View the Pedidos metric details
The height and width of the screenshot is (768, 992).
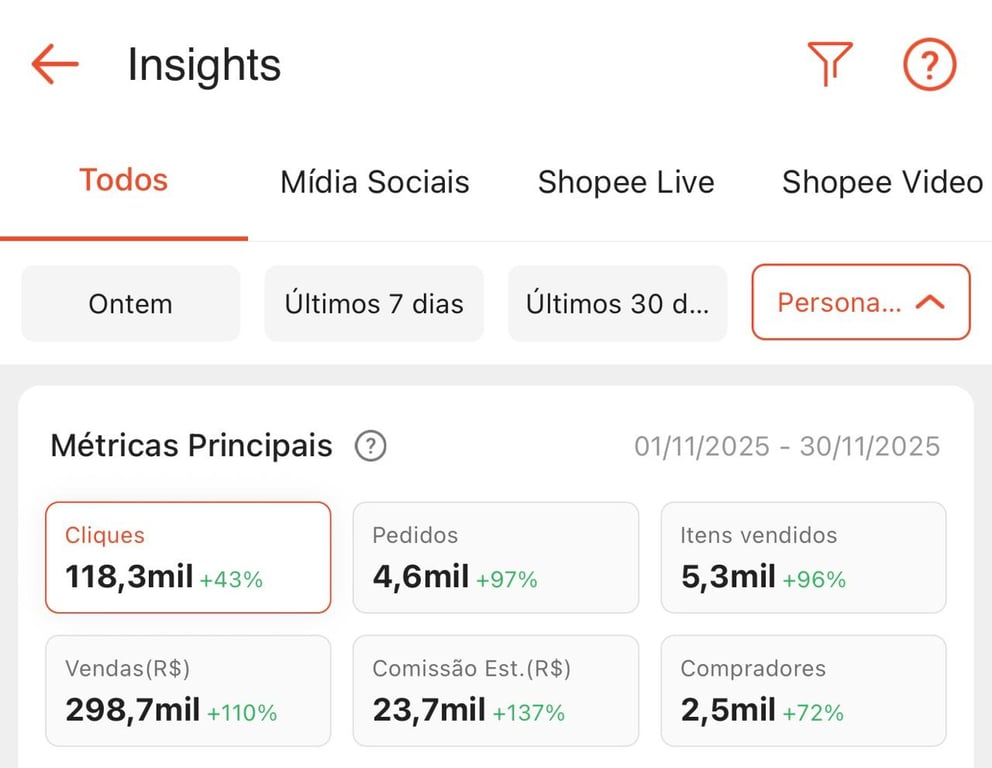[x=495, y=557]
